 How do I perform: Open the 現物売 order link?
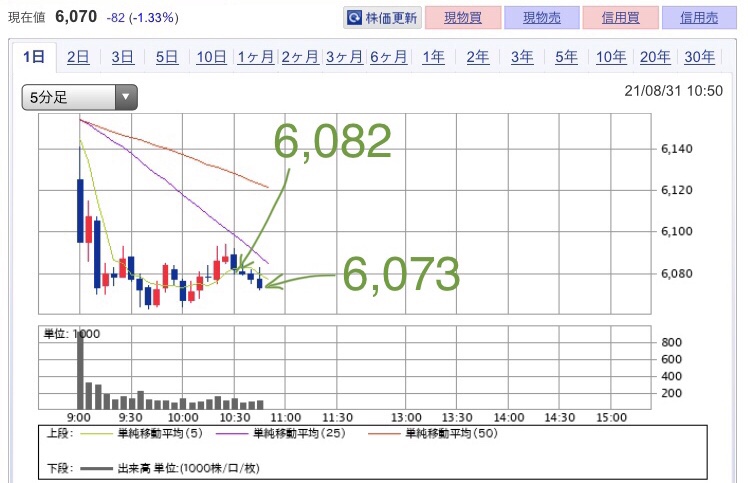(541, 18)
